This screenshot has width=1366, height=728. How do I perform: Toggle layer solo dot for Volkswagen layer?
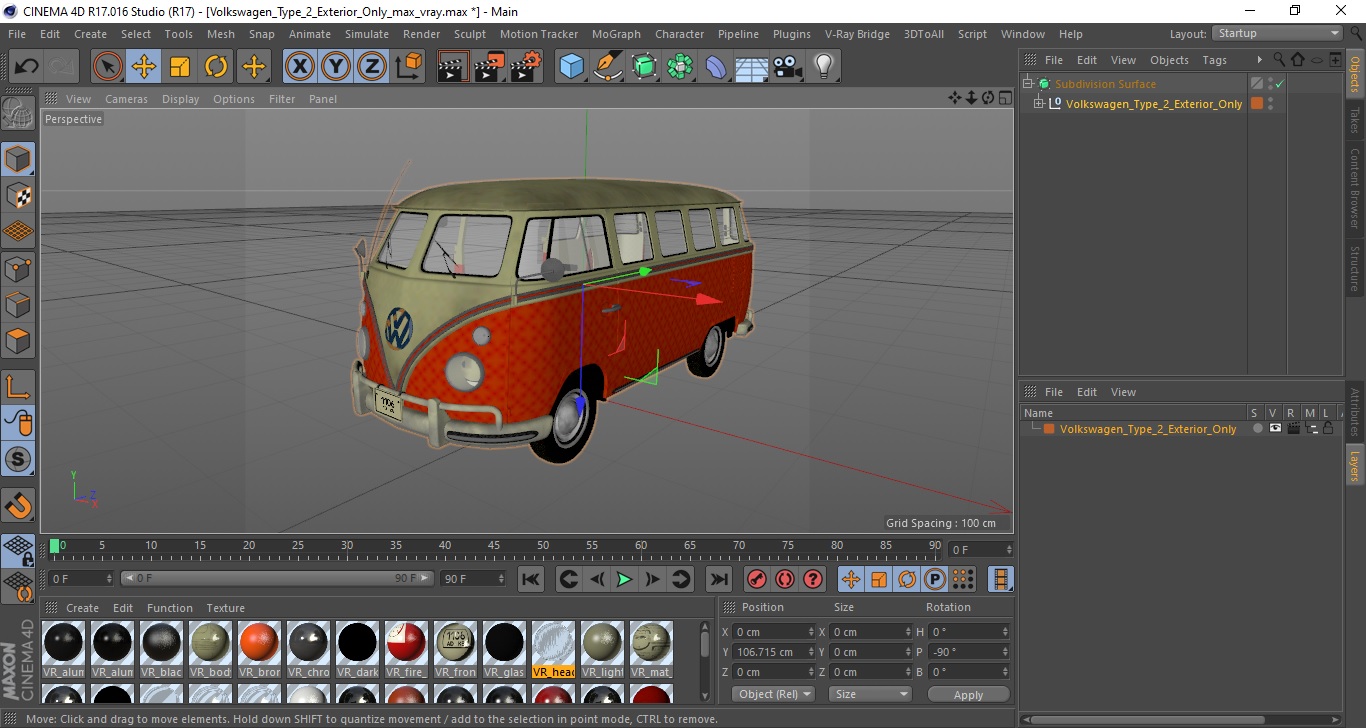pyautogui.click(x=1258, y=428)
